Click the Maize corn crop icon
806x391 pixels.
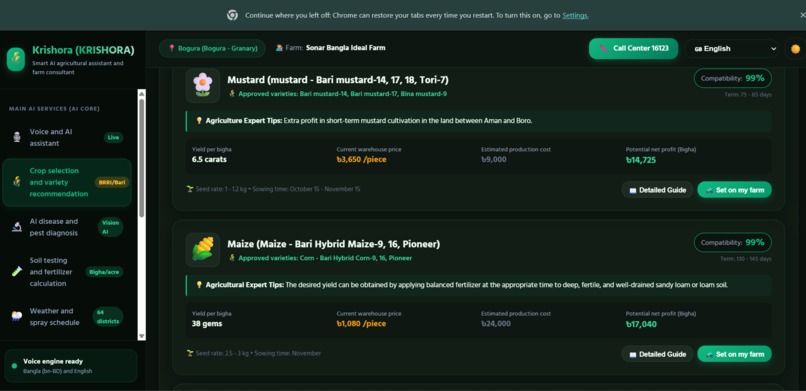click(x=203, y=249)
